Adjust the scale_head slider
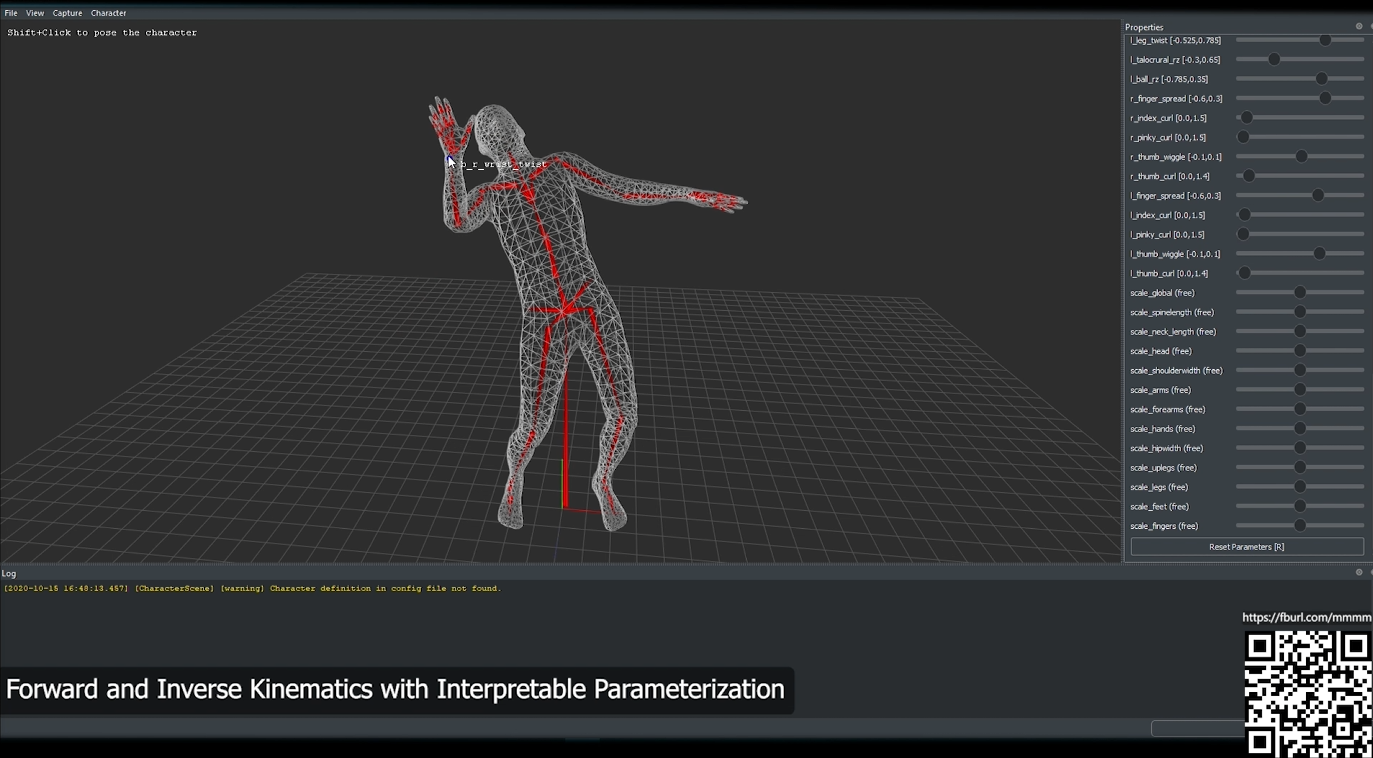Viewport: 1373px width, 758px height. pyautogui.click(x=1299, y=350)
